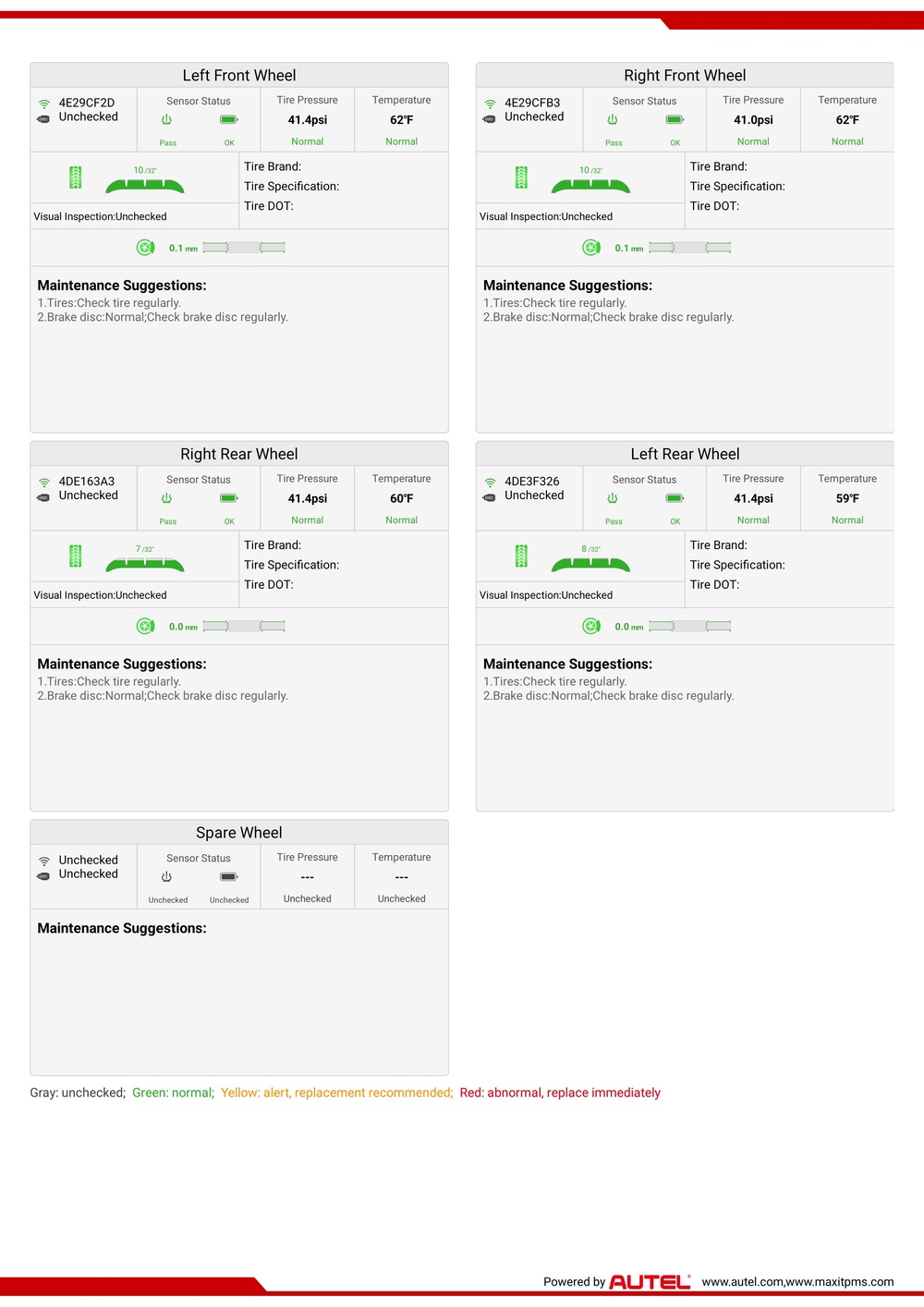This screenshot has height=1307, width=924.
Task: Click the Left Rear Wheel 8/32 tread depth gauge
Action: tap(590, 558)
